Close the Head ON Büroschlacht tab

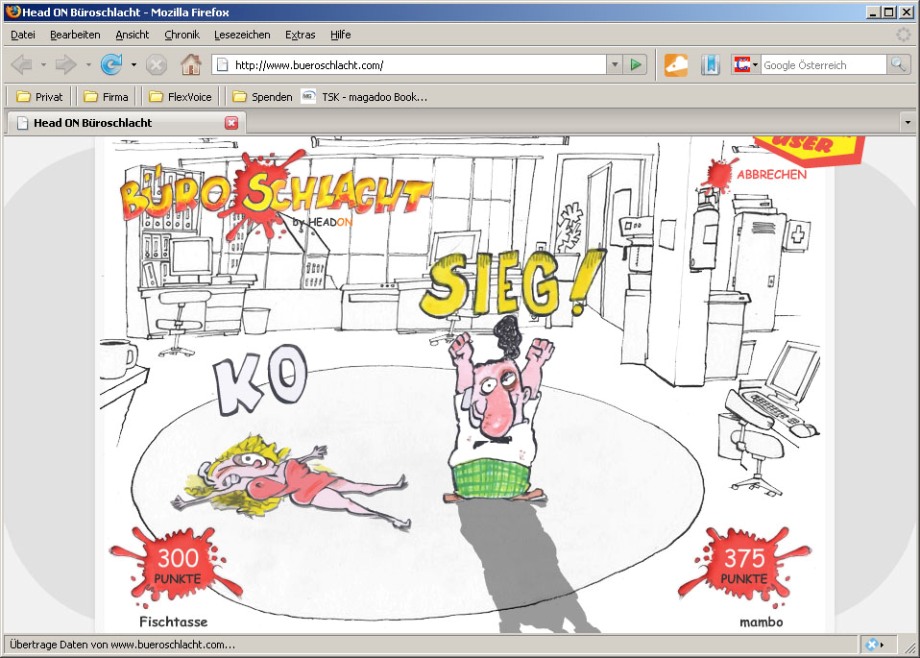tap(232, 123)
